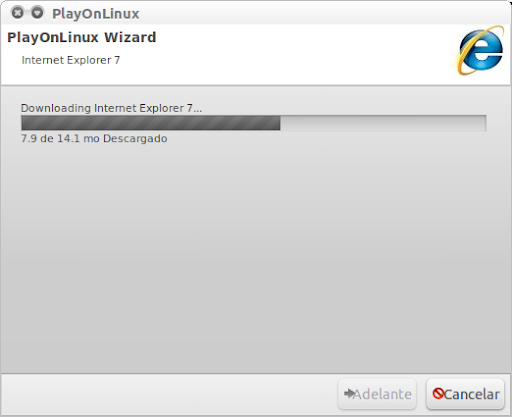This screenshot has width=512, height=417.
Task: Click the red prohibition icon on Cancelar
Action: click(x=438, y=394)
